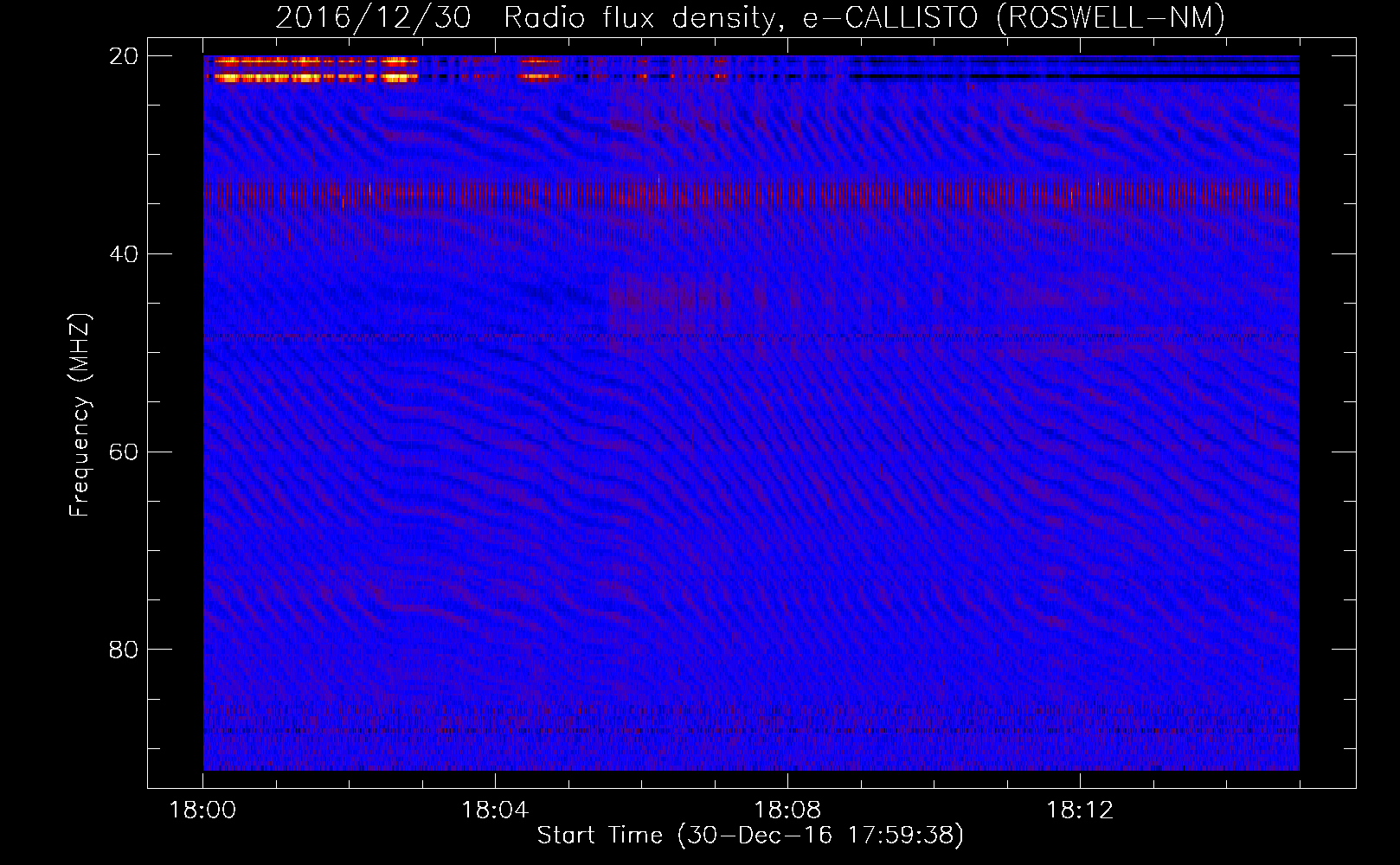
Task: Click the 60 frequency tick label
Action: pyautogui.click(x=124, y=452)
